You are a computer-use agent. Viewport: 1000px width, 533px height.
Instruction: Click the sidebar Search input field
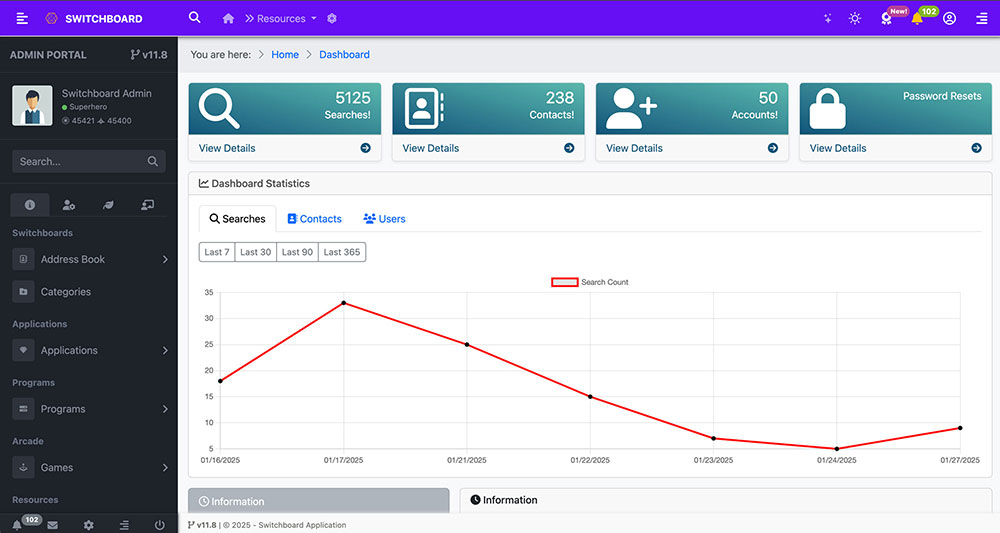click(x=80, y=161)
